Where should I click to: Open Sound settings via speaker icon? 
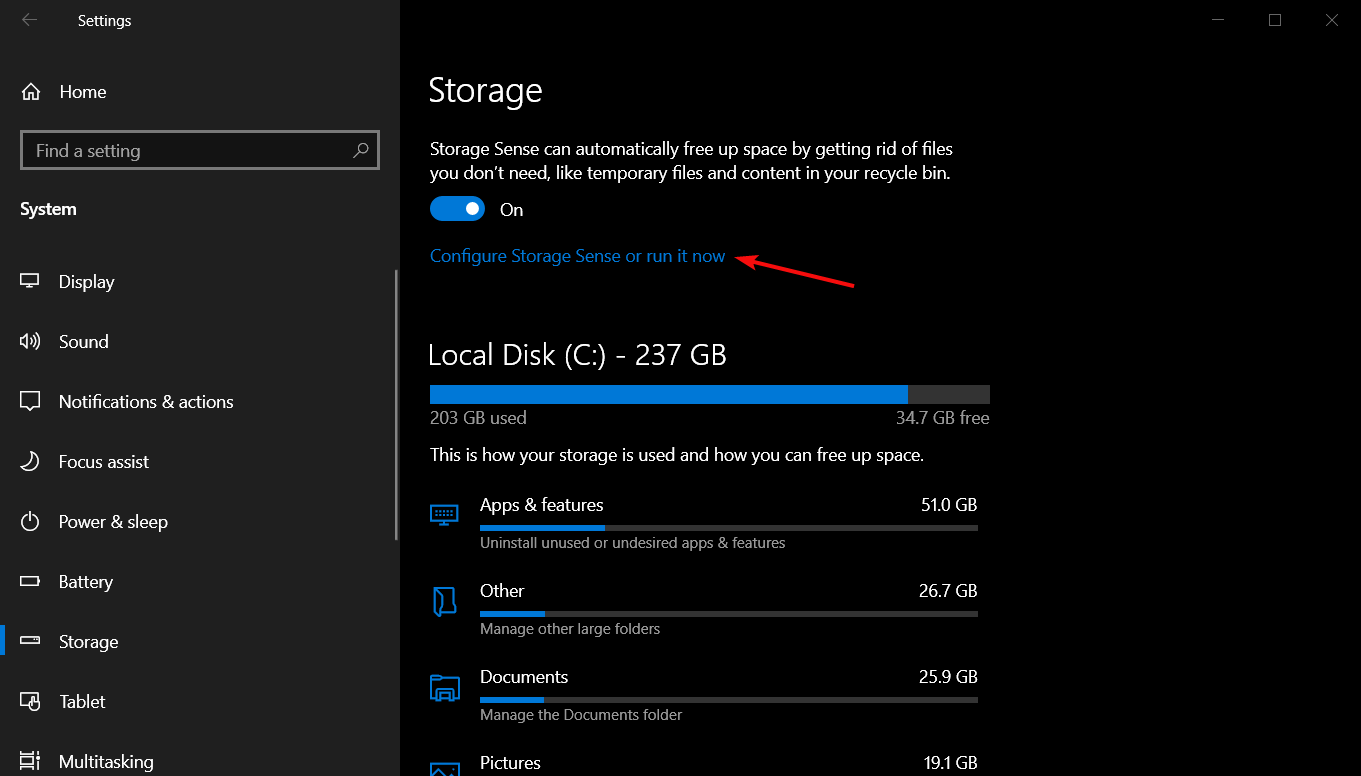coord(31,341)
